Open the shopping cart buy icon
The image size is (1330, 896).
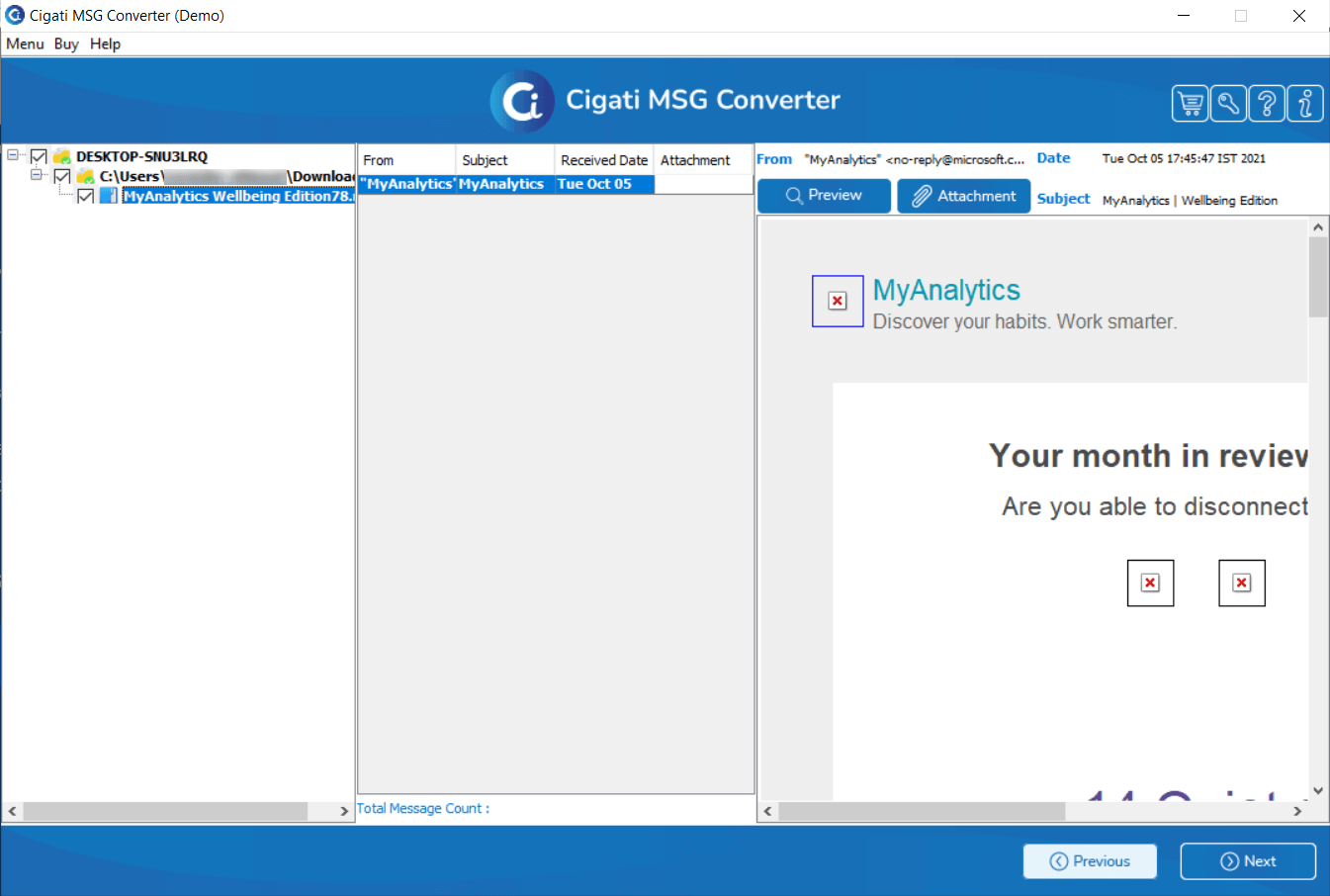coord(1191,103)
